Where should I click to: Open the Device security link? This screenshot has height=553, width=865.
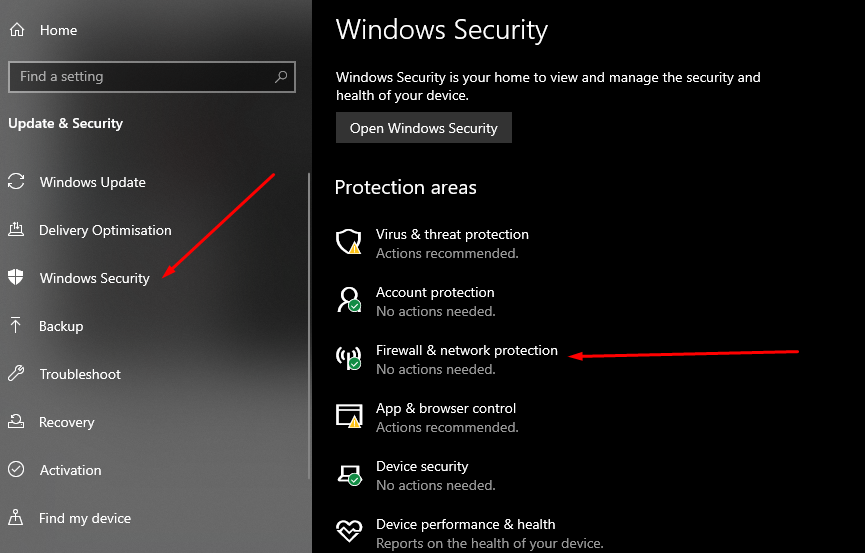coord(422,466)
